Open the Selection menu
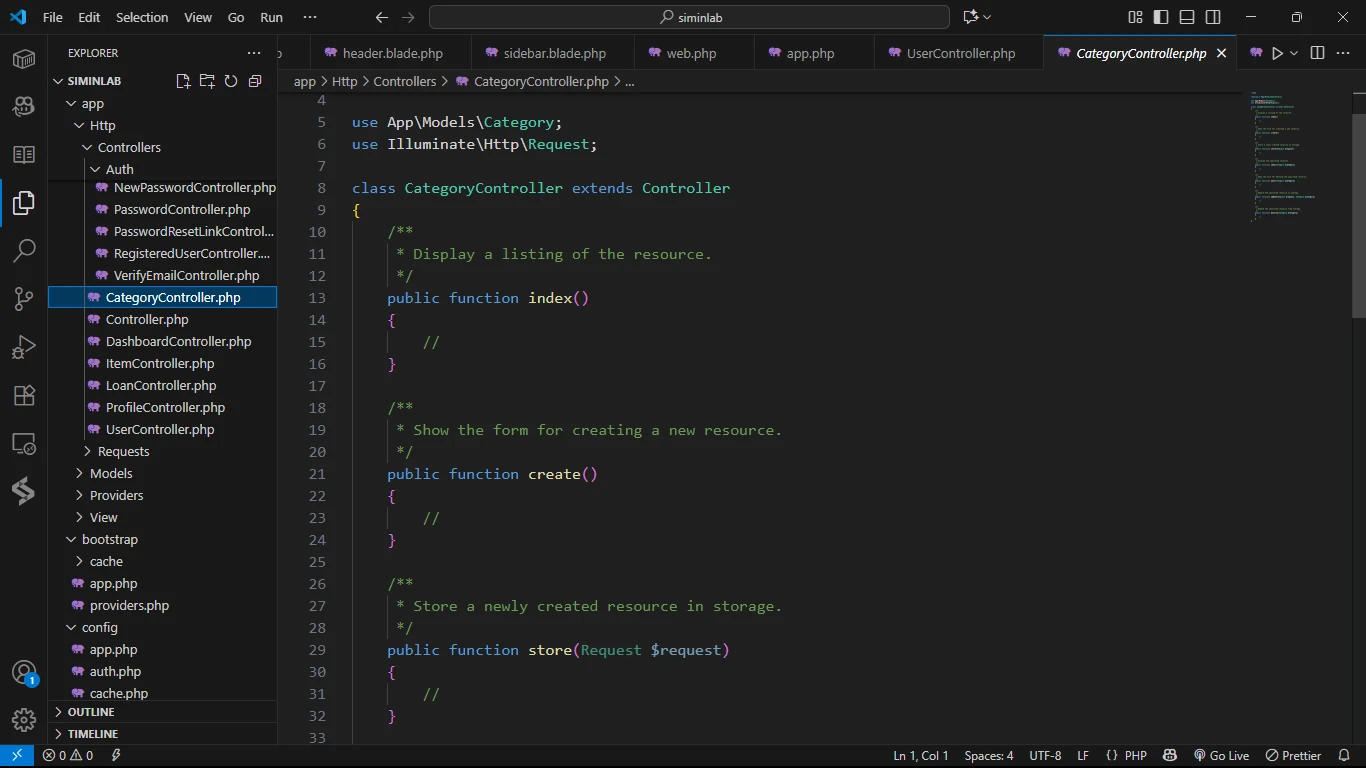The height and width of the screenshot is (768, 1366). [142, 17]
